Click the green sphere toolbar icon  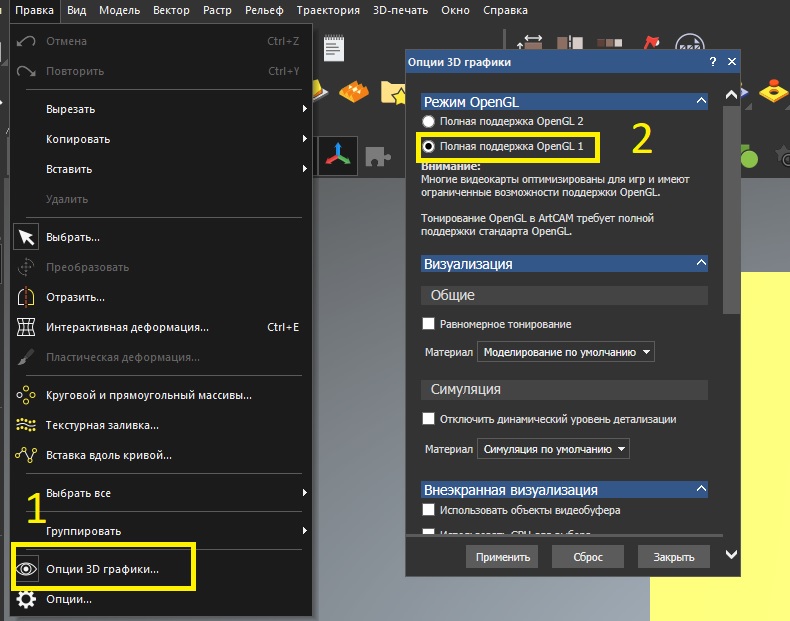click(x=749, y=156)
